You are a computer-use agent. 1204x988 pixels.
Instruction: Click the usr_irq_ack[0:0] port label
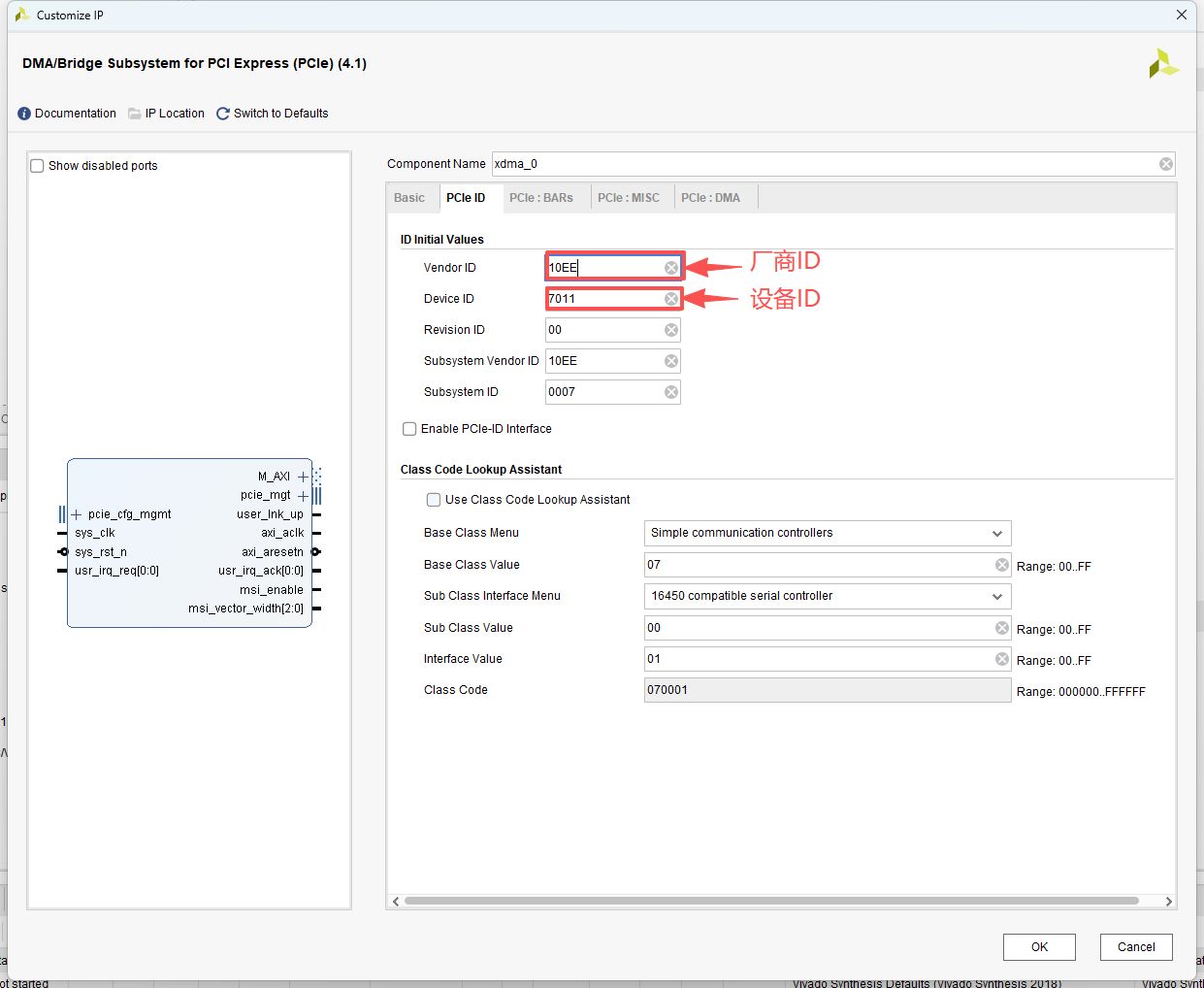pyautogui.click(x=261, y=571)
